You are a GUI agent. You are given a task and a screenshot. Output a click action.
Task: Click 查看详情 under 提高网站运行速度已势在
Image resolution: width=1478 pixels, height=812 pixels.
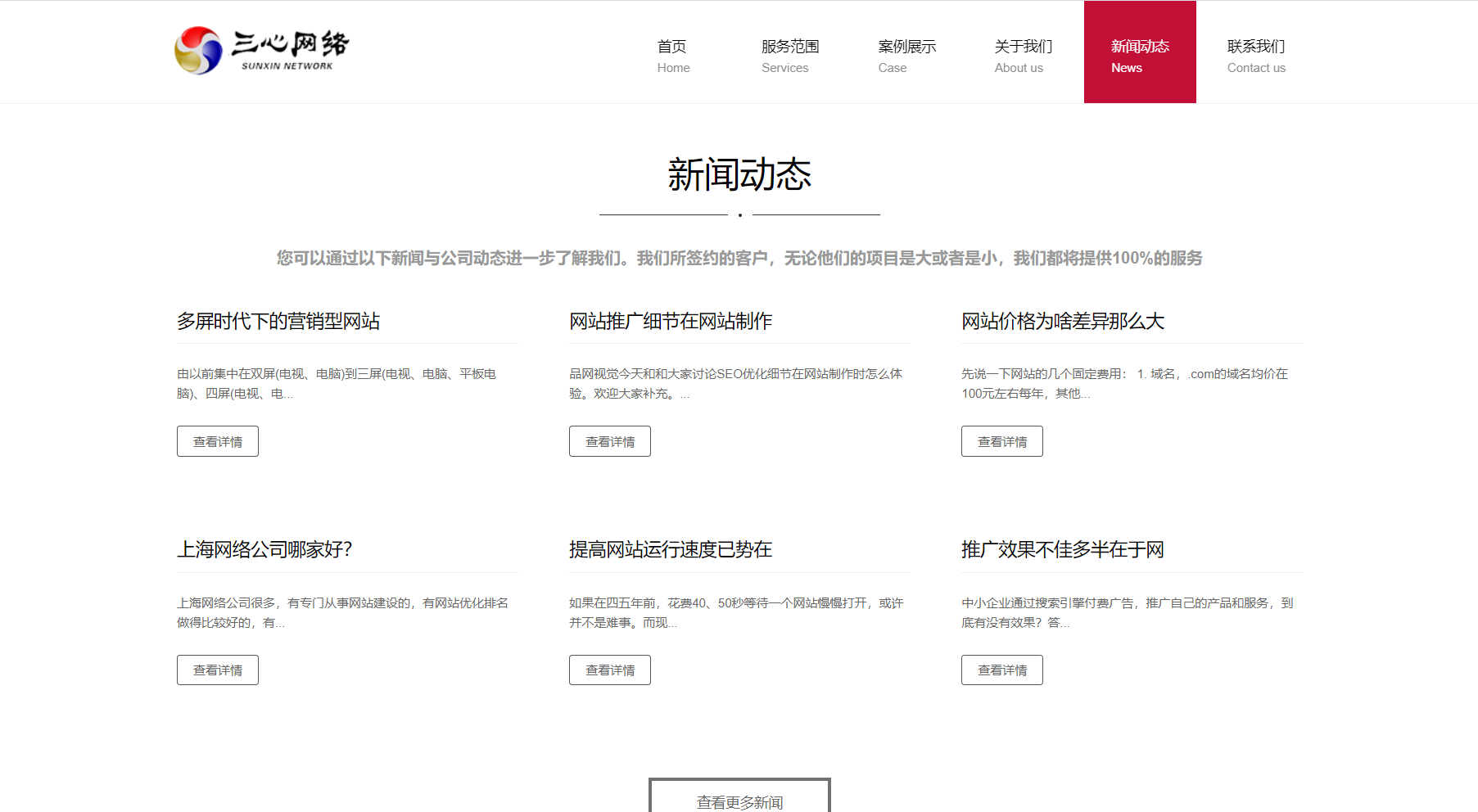click(x=610, y=670)
